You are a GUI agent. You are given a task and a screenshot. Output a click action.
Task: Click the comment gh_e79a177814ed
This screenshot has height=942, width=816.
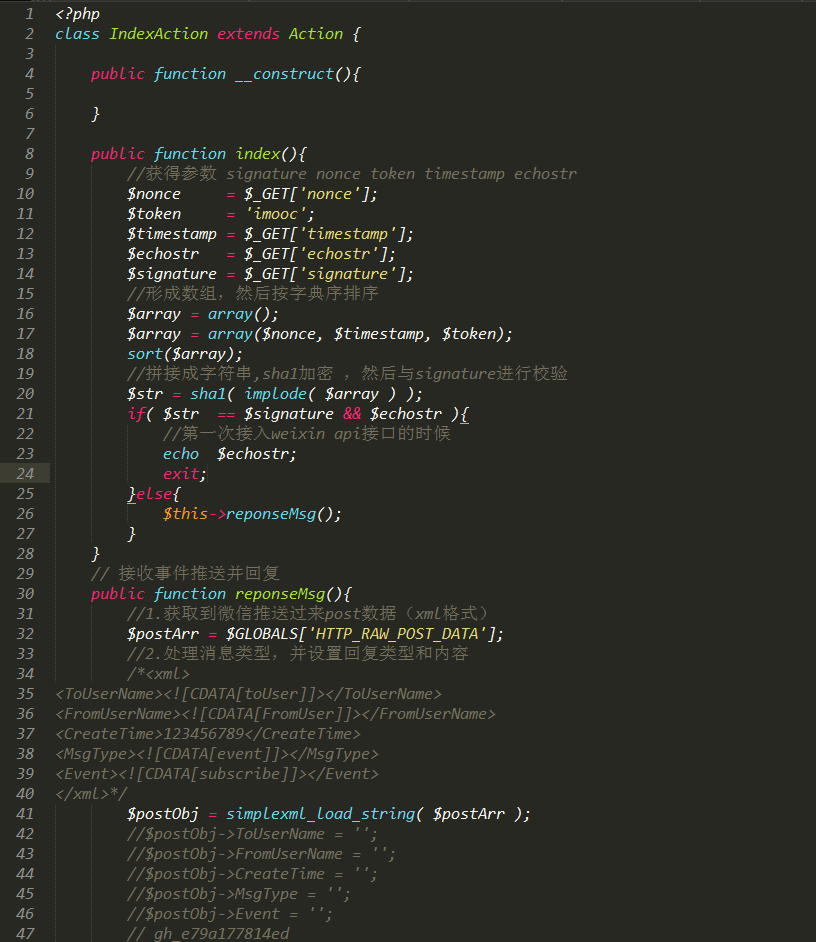tap(208, 934)
